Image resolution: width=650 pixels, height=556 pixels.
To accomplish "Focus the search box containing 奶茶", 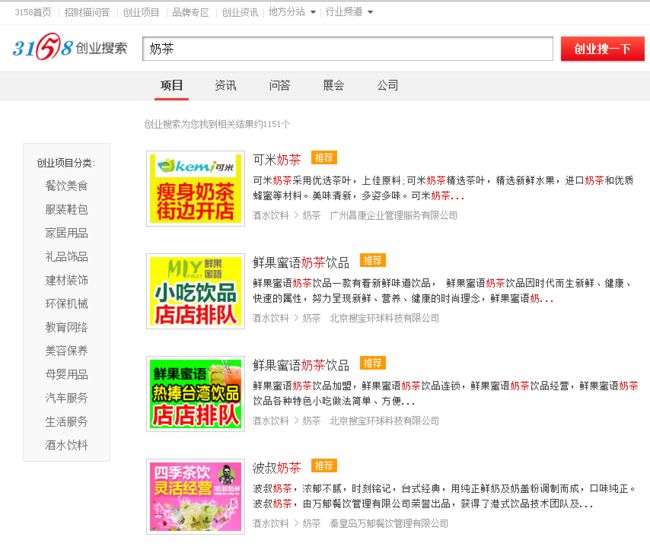I will point(347,49).
